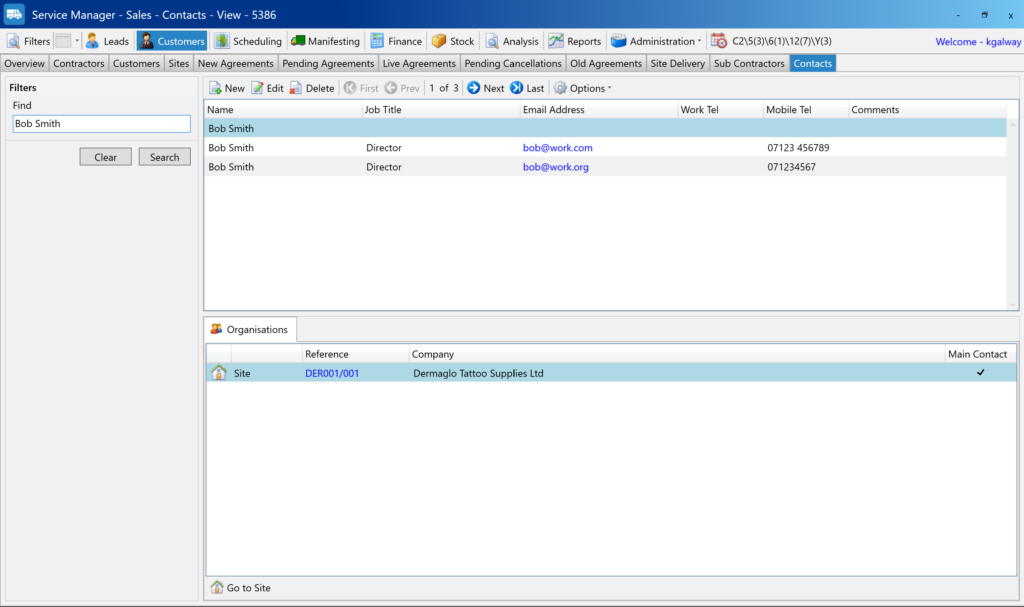Open the dropdown next to Filters
Image resolution: width=1024 pixels, height=607 pixels.
pos(77,41)
